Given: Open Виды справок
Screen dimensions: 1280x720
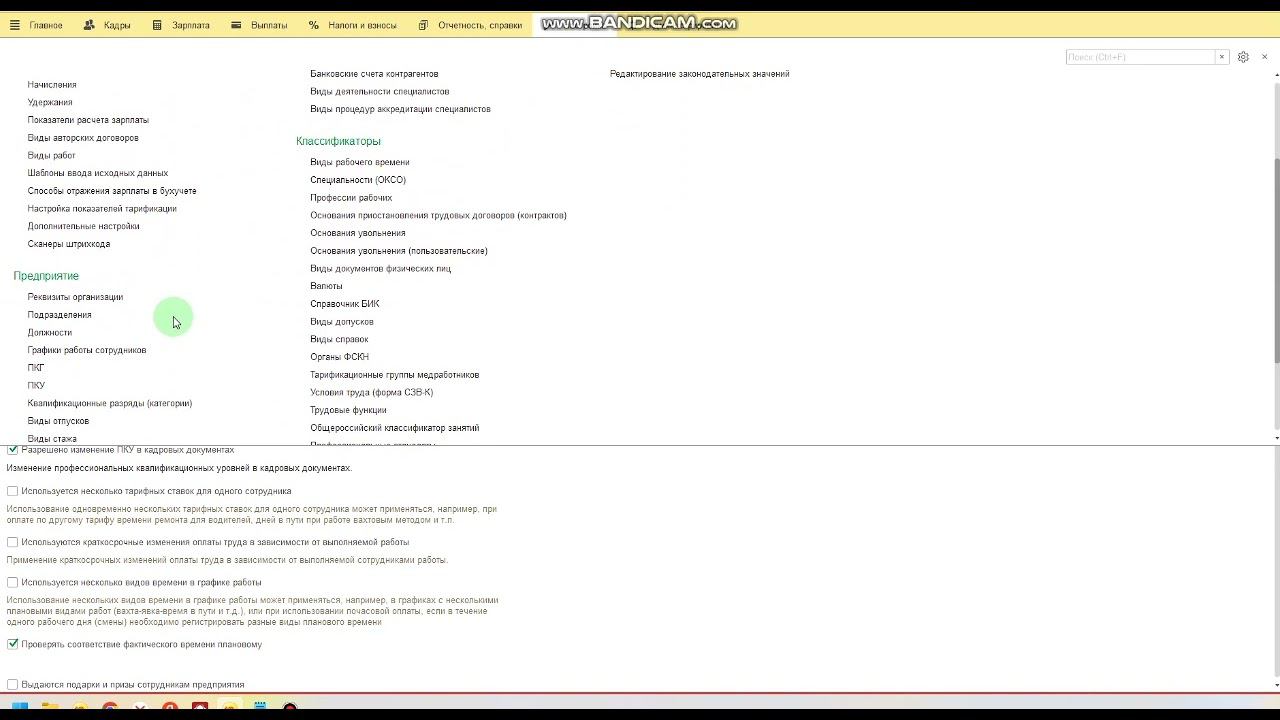Looking at the screenshot, I should [339, 339].
